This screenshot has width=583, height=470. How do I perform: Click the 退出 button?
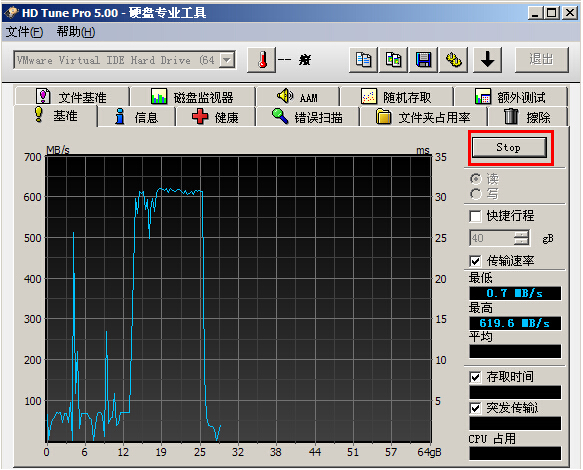[541, 59]
